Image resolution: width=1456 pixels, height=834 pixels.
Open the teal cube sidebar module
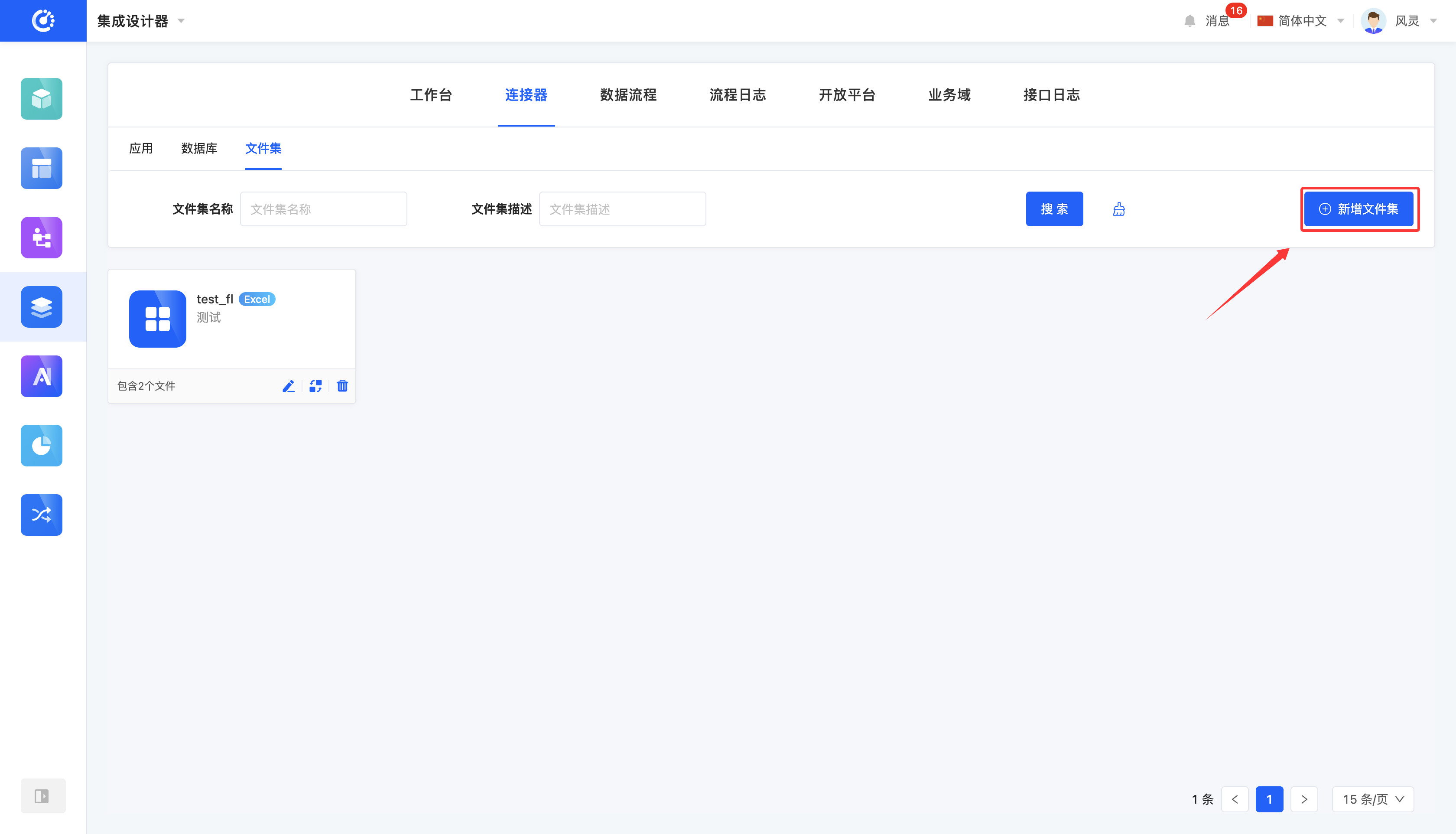coord(42,98)
